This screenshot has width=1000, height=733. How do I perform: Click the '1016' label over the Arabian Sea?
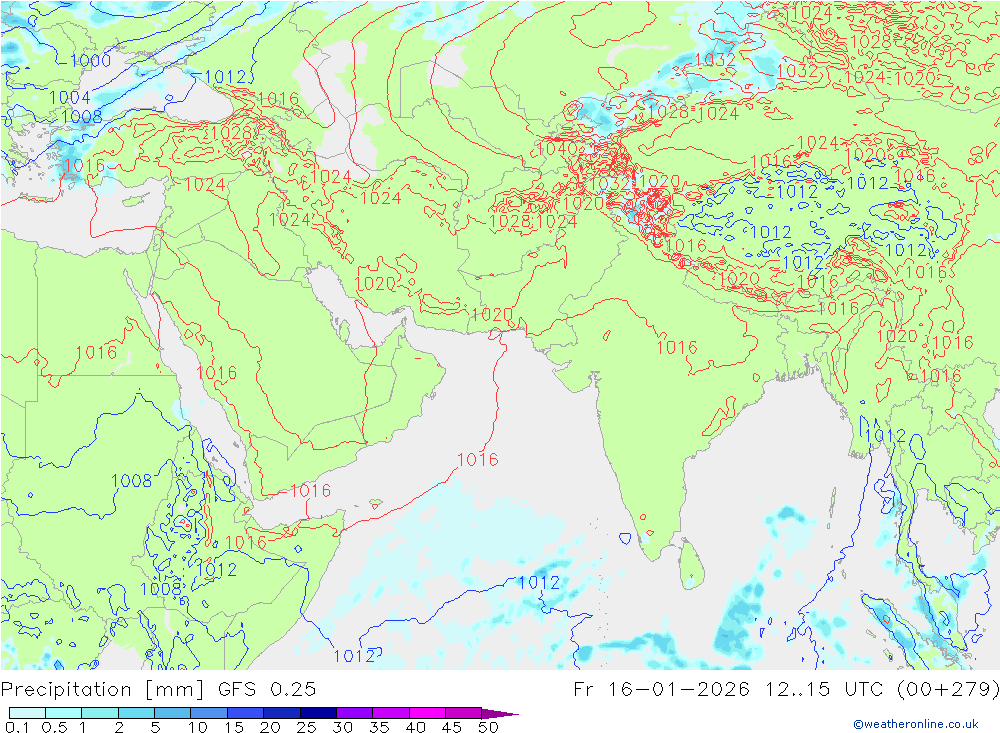pyautogui.click(x=477, y=459)
